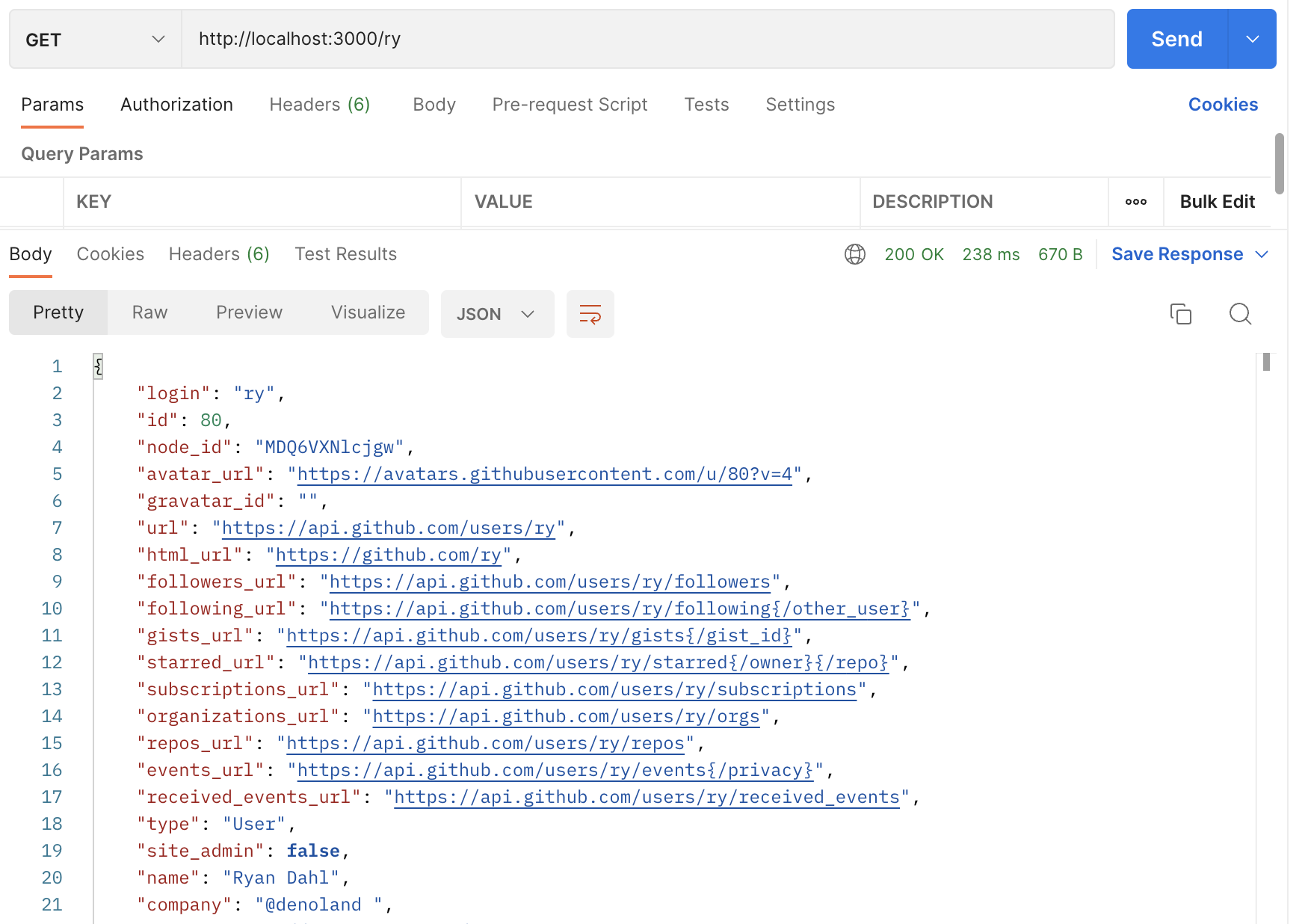Copy the response body using the copy icon
This screenshot has width=1311, height=924.
pos(1180,314)
